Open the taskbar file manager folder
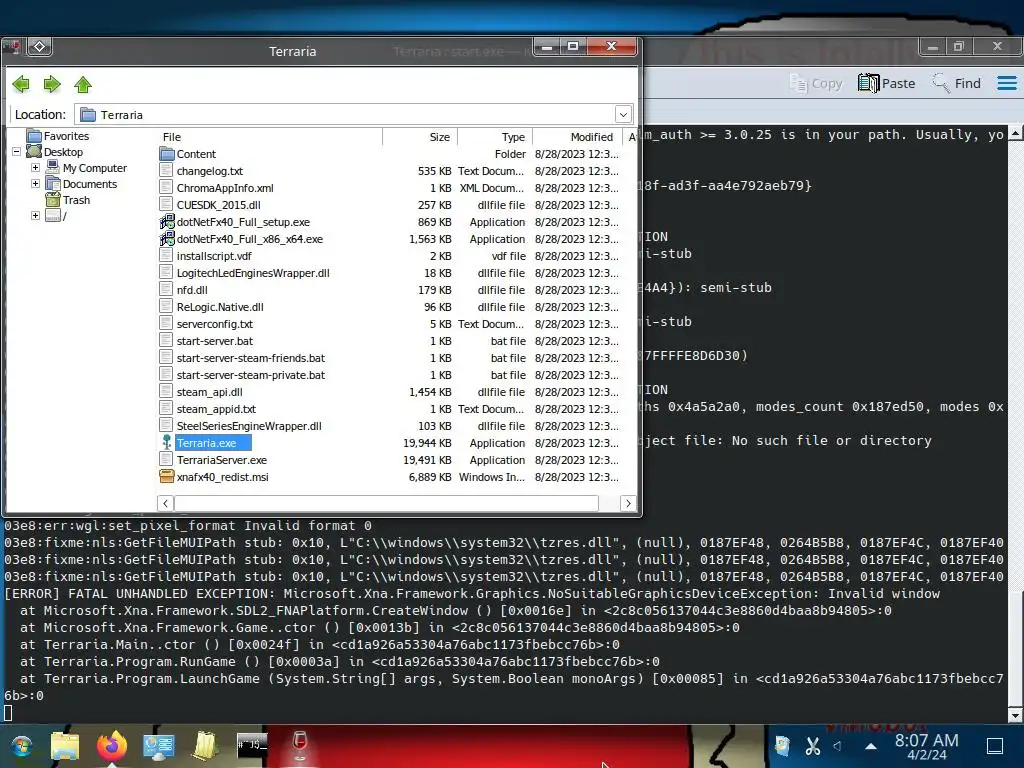The height and width of the screenshot is (768, 1024). [x=65, y=745]
